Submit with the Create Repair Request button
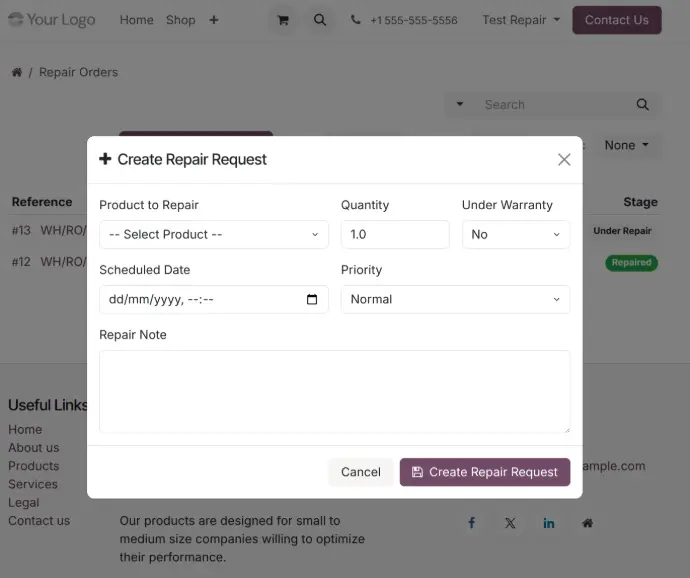 click(x=485, y=472)
